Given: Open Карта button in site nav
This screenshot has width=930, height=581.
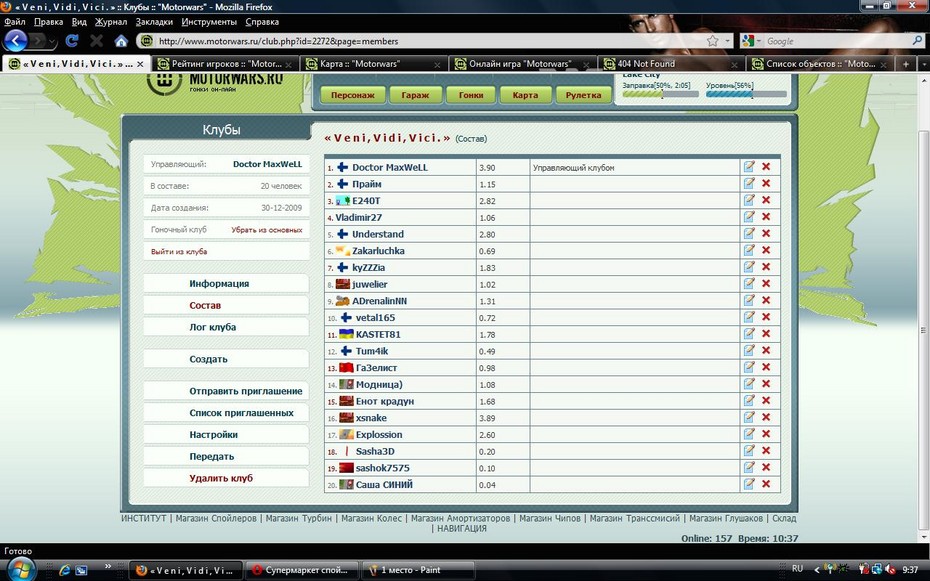Looking at the screenshot, I should pyautogui.click(x=525, y=95).
